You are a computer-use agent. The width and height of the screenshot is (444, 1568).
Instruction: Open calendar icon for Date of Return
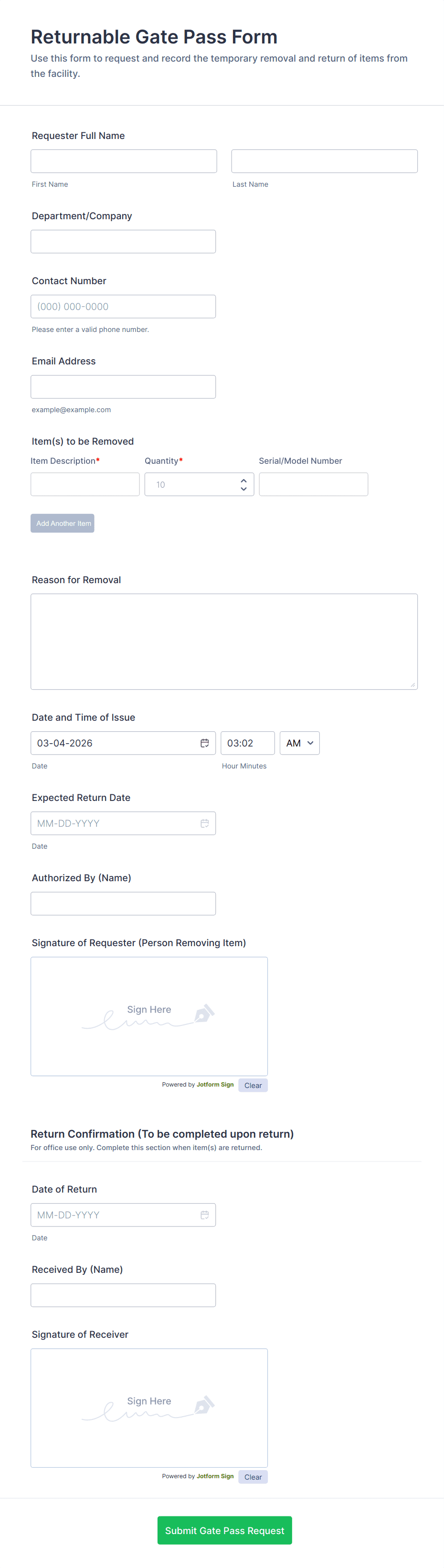(x=204, y=1215)
